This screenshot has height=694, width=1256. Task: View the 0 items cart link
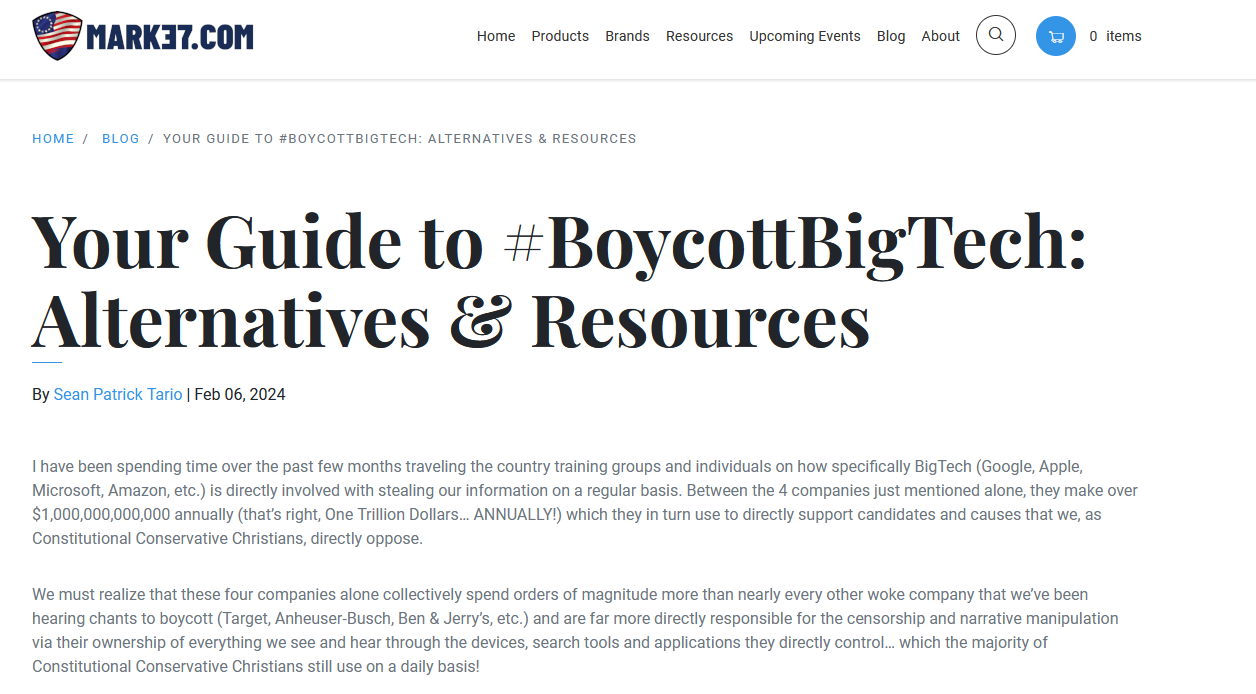pos(1115,36)
